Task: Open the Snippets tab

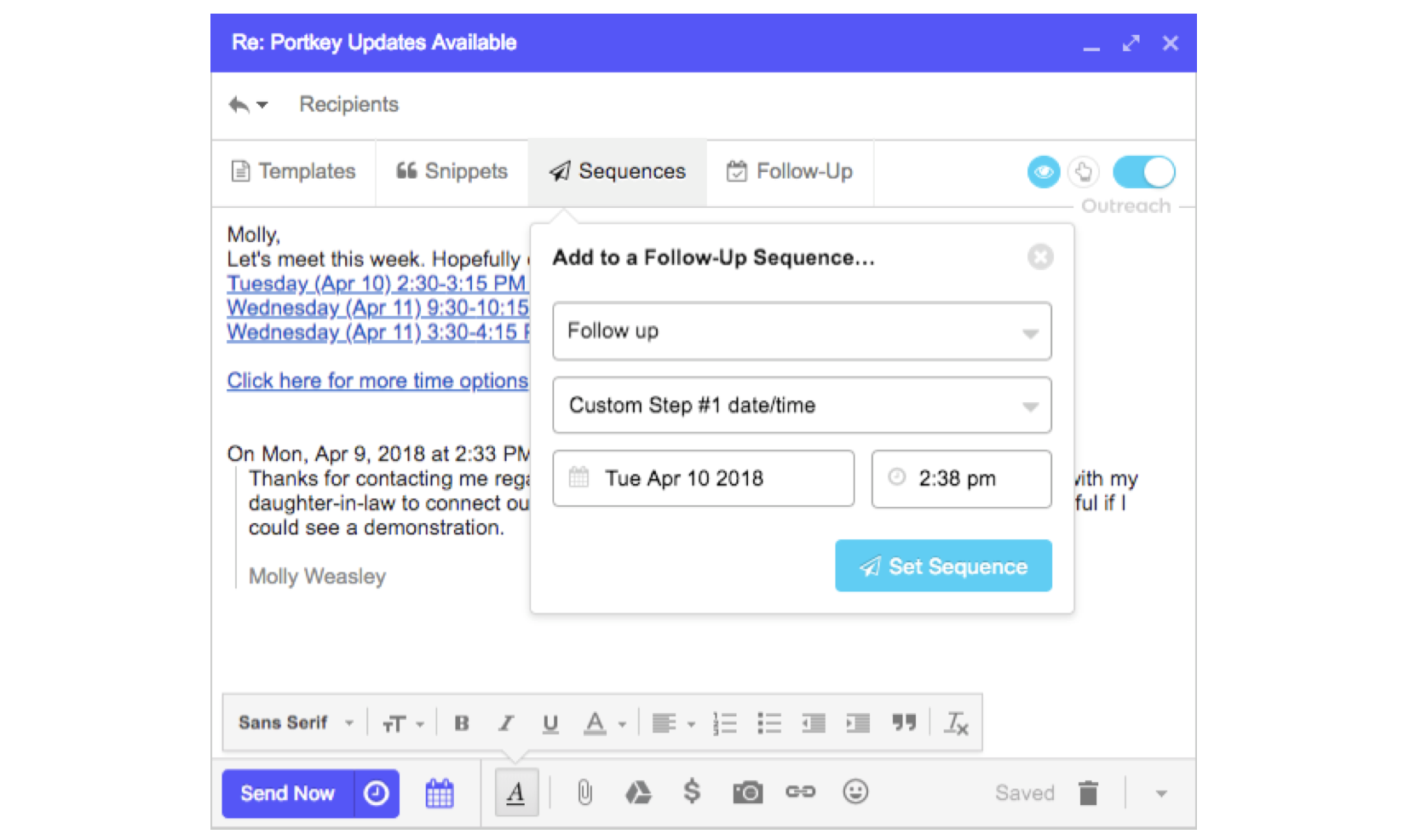Action: pyautogui.click(x=452, y=171)
